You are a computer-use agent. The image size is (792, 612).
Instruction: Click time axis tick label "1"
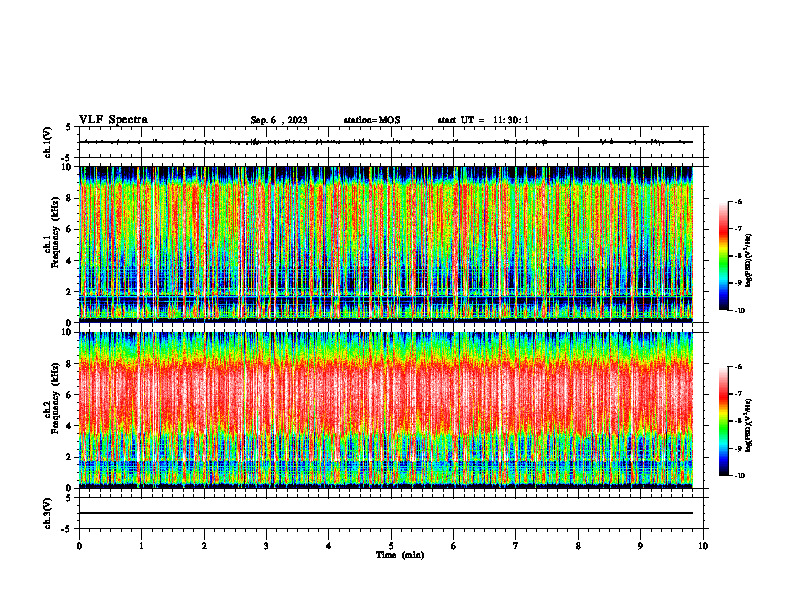(x=141, y=546)
